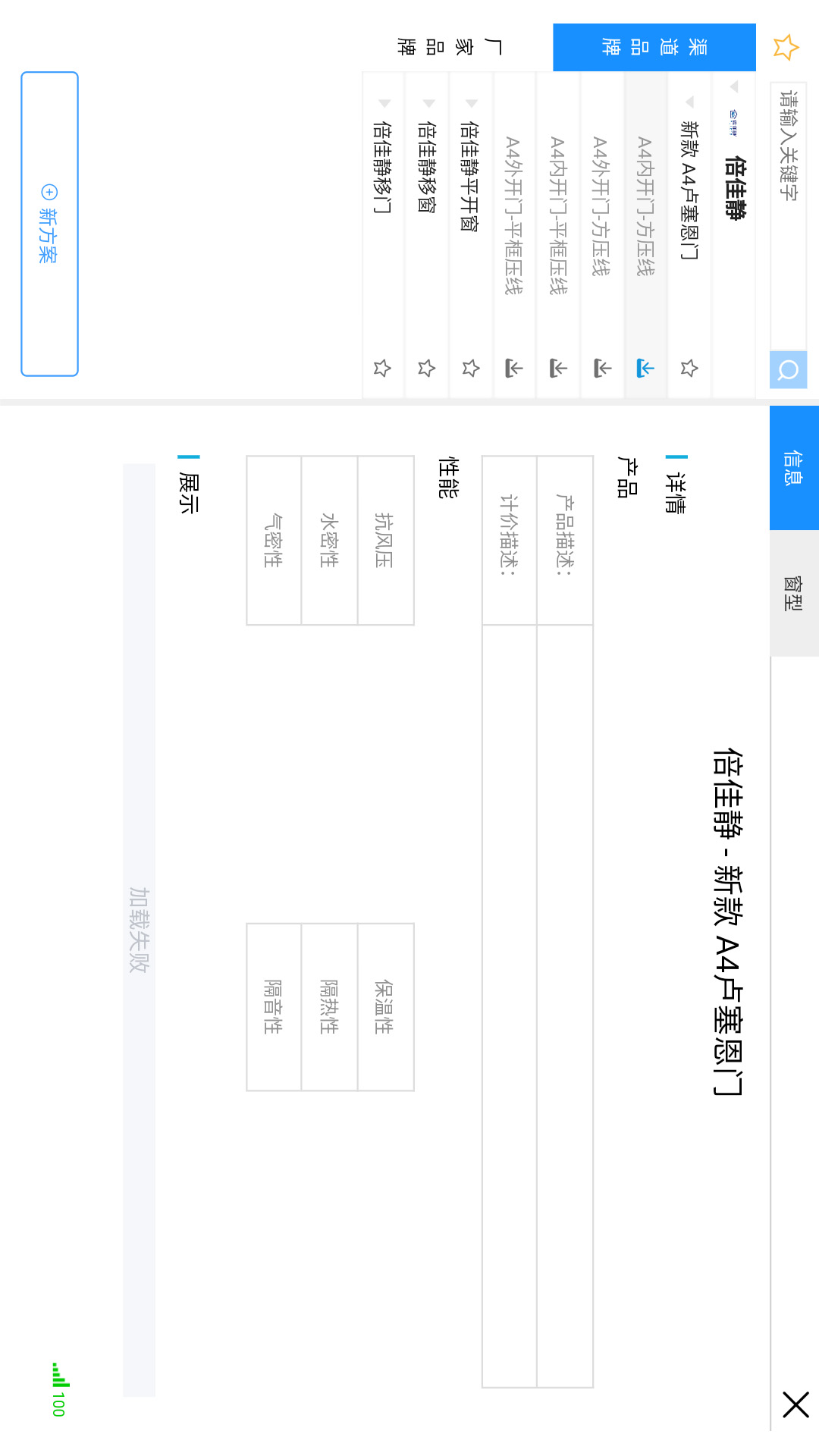Click the 抗风压 performance cell

point(385,541)
